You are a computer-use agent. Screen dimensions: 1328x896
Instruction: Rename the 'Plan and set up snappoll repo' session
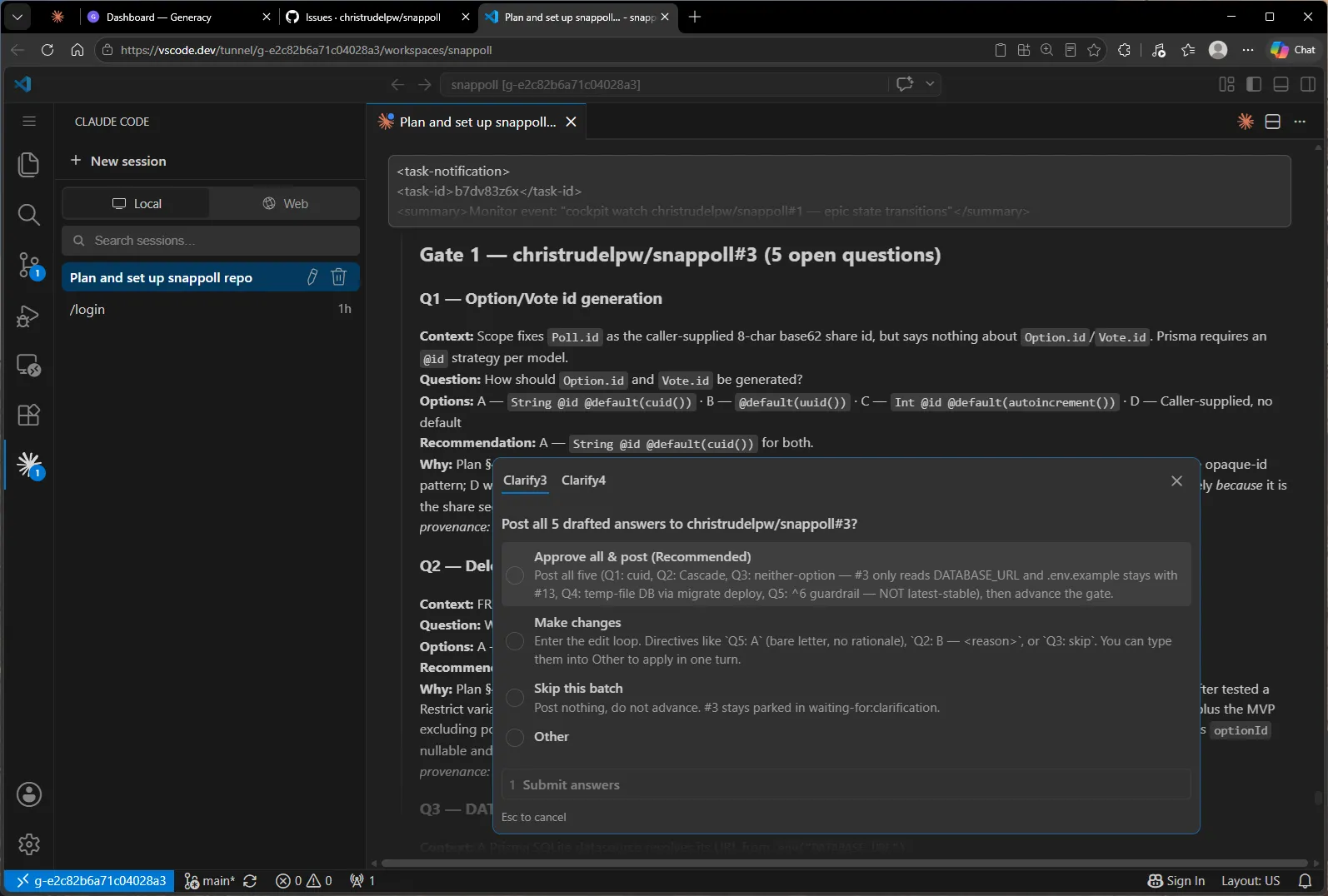point(312,277)
